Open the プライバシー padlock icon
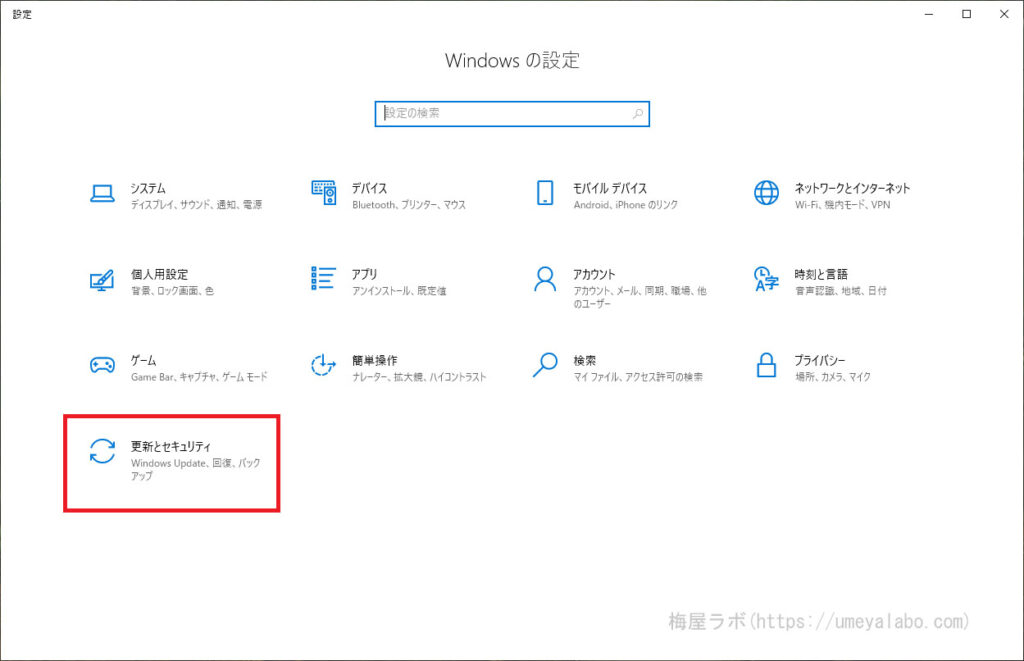 766,365
